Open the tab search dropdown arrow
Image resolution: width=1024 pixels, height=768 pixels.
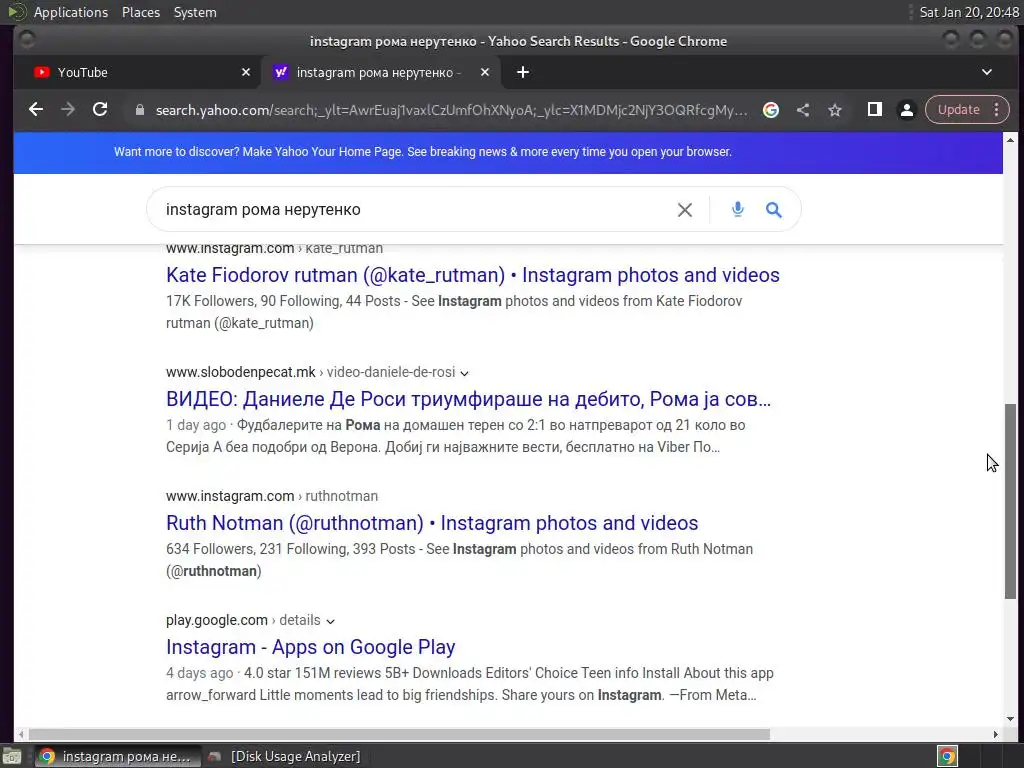click(987, 72)
